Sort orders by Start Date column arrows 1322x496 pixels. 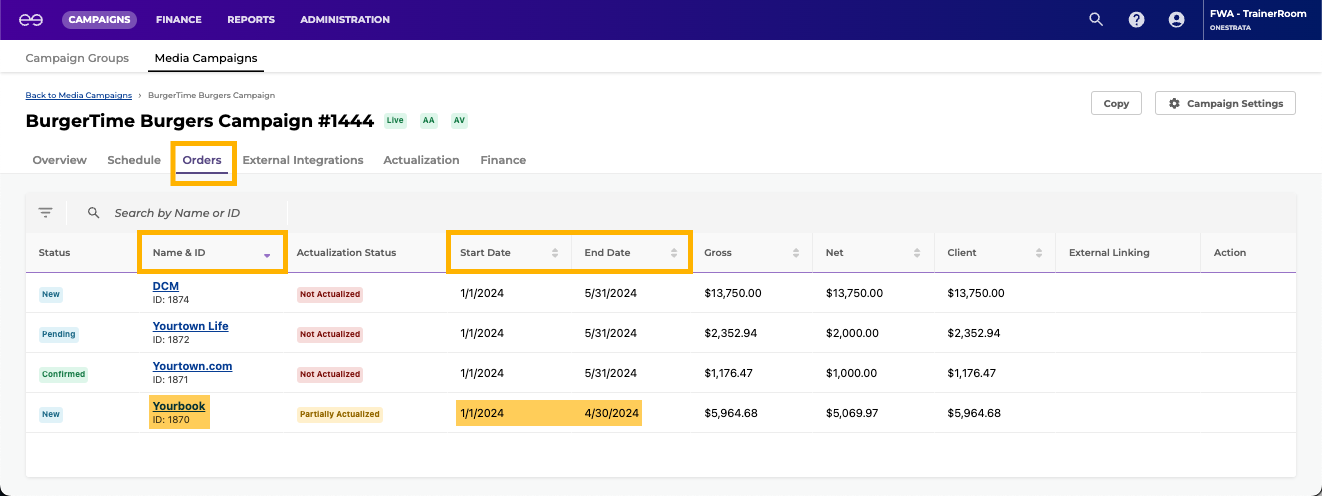[x=555, y=253]
